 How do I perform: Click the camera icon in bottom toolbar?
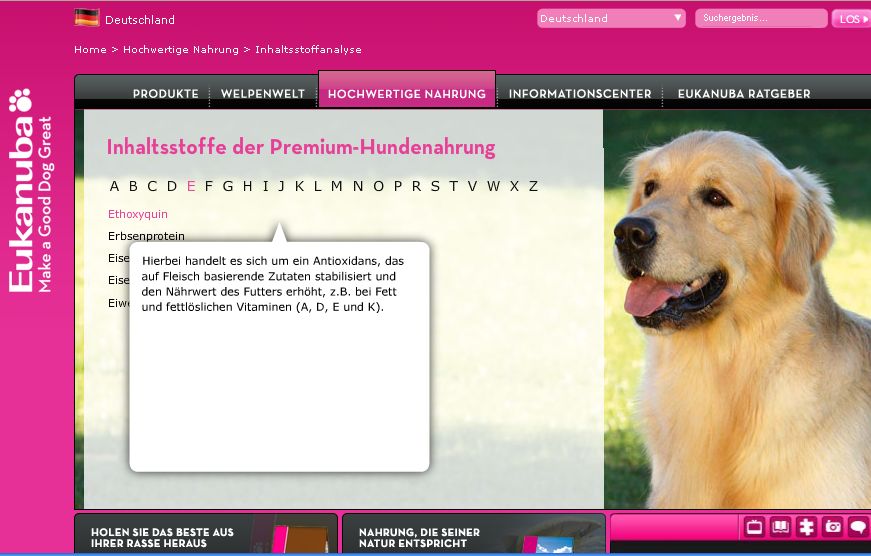click(x=833, y=527)
